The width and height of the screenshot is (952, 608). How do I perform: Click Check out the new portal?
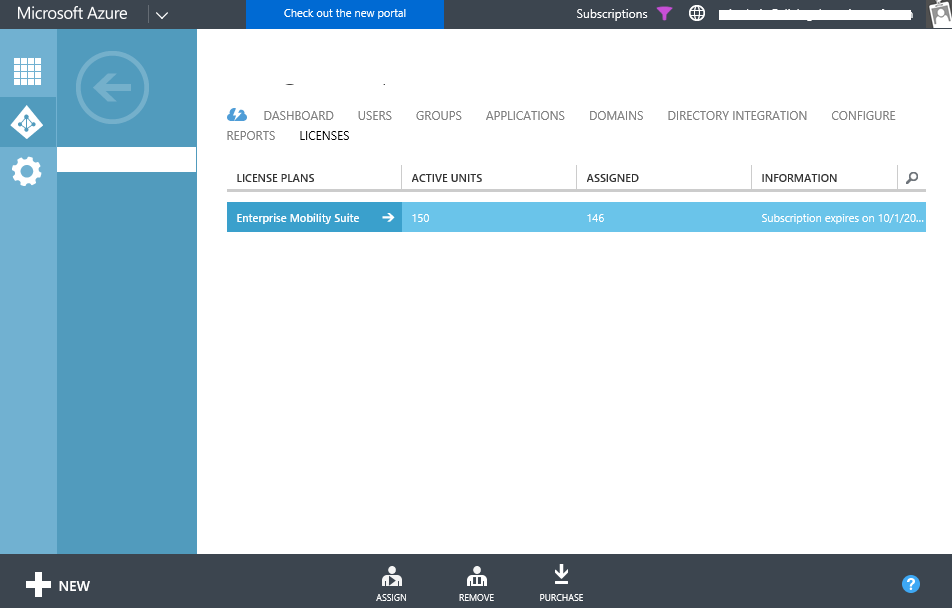pos(345,14)
